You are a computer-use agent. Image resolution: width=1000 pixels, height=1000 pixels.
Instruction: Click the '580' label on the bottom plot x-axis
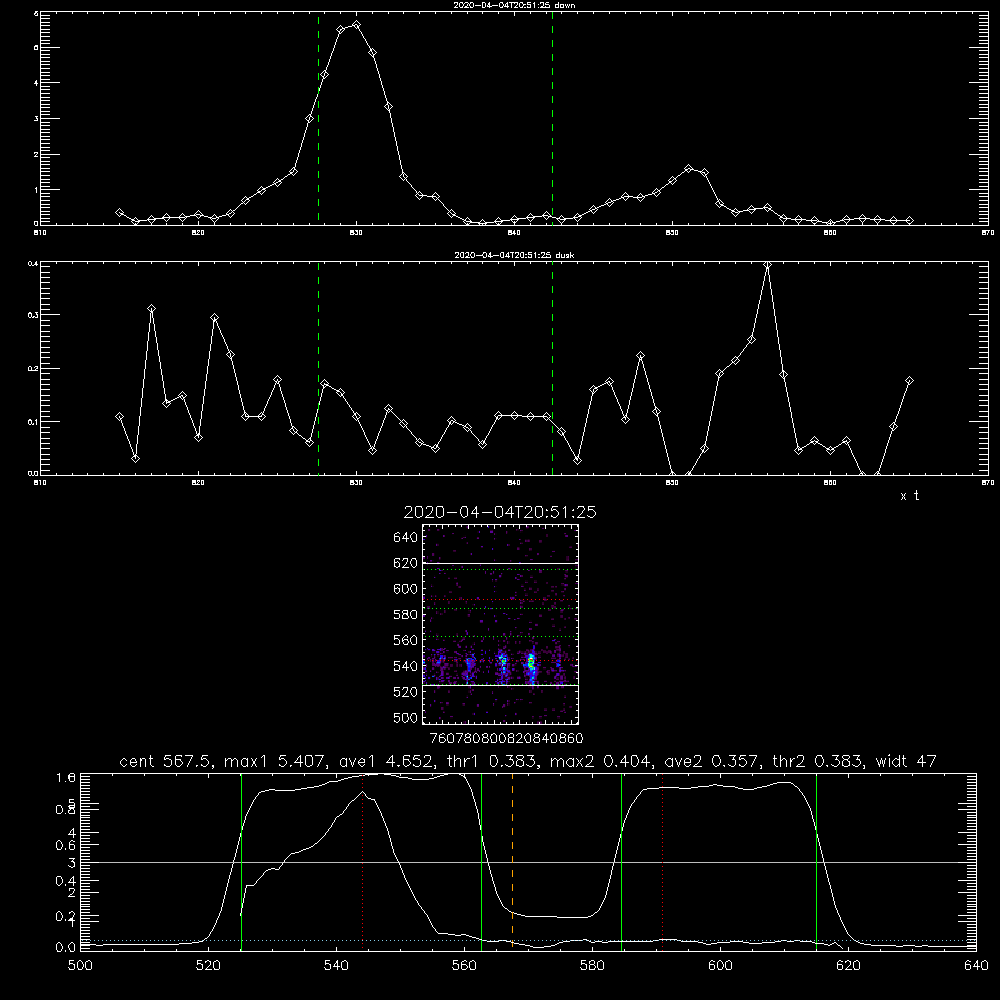pos(592,966)
